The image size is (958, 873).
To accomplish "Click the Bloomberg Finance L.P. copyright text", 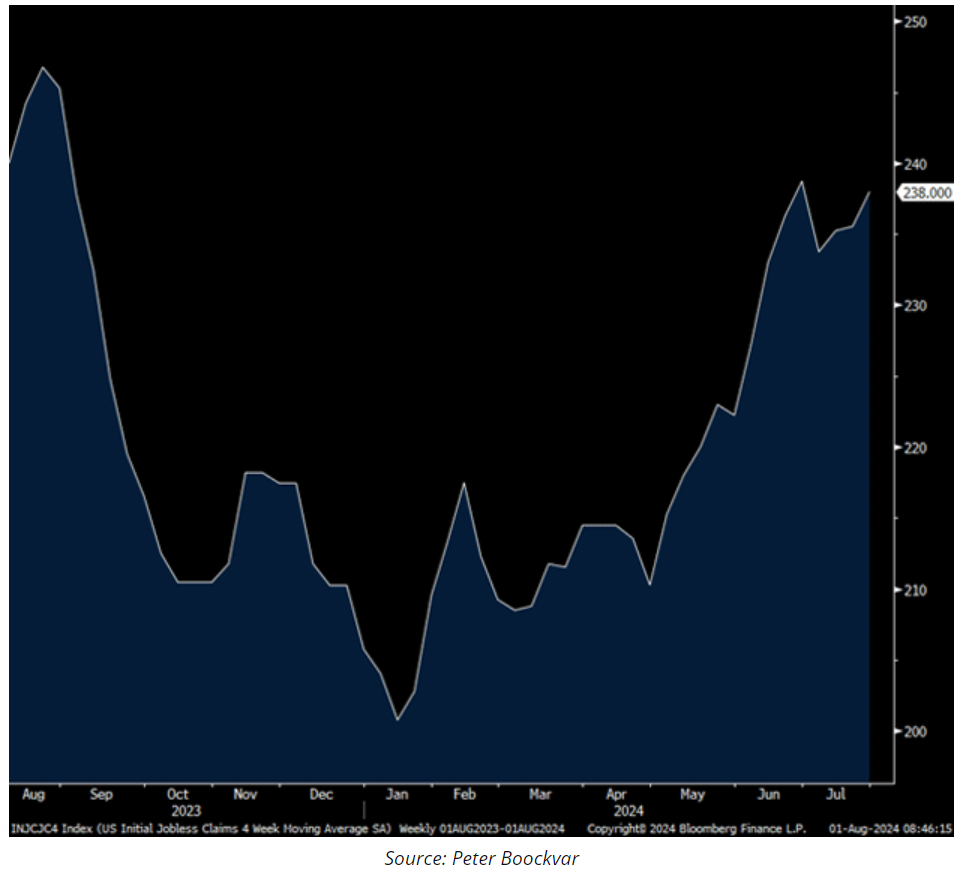I will pyautogui.click(x=697, y=830).
